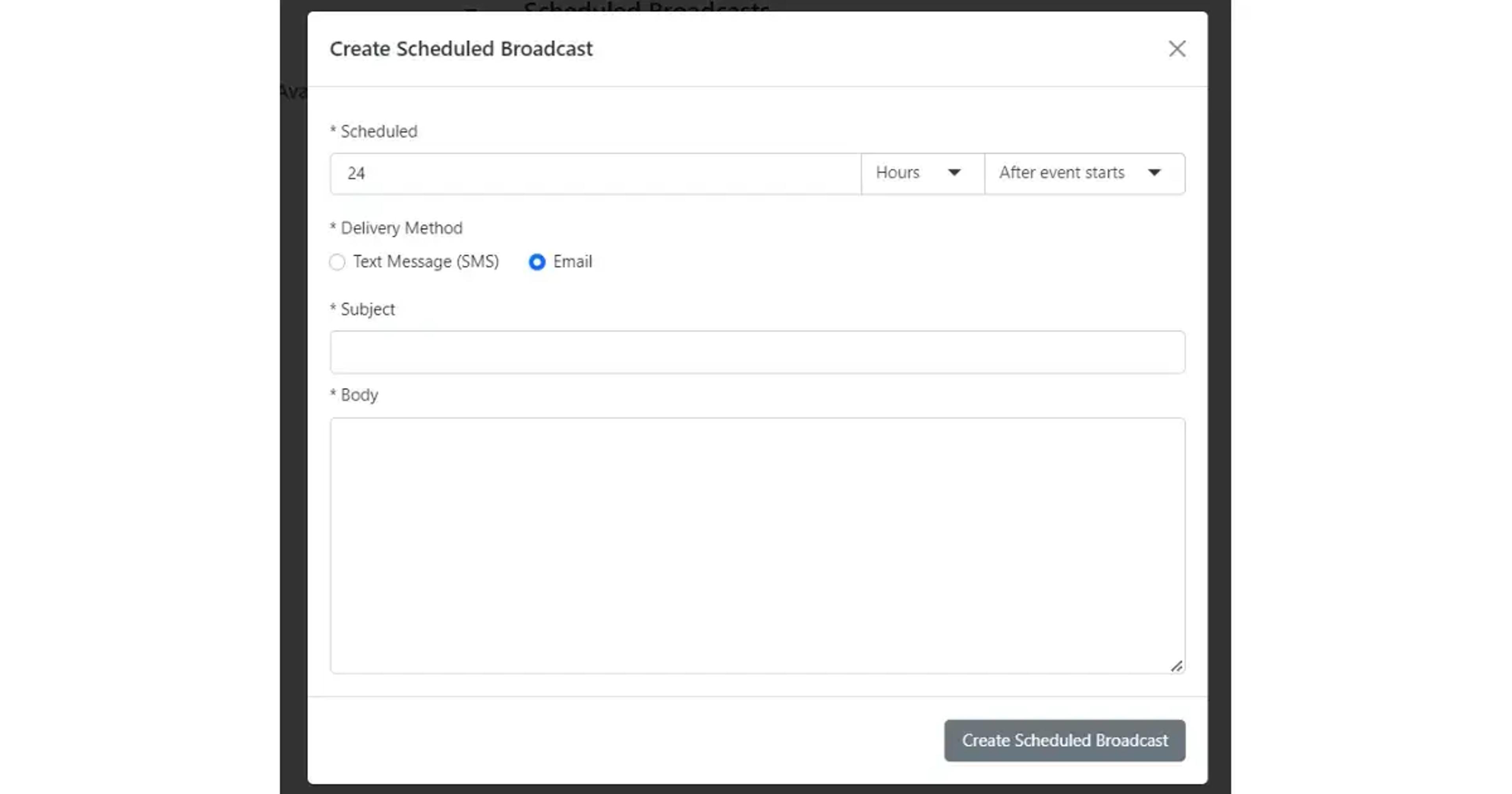
Task: Open the Hours time unit dropdown
Action: point(923,173)
